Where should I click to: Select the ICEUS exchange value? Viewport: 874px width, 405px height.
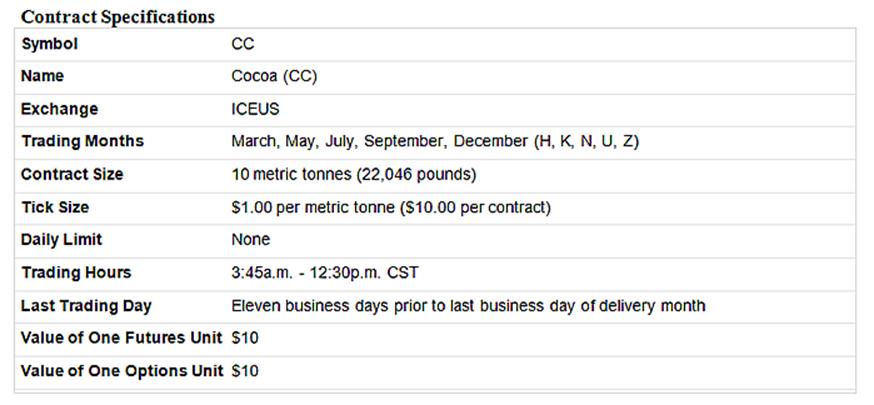point(255,109)
